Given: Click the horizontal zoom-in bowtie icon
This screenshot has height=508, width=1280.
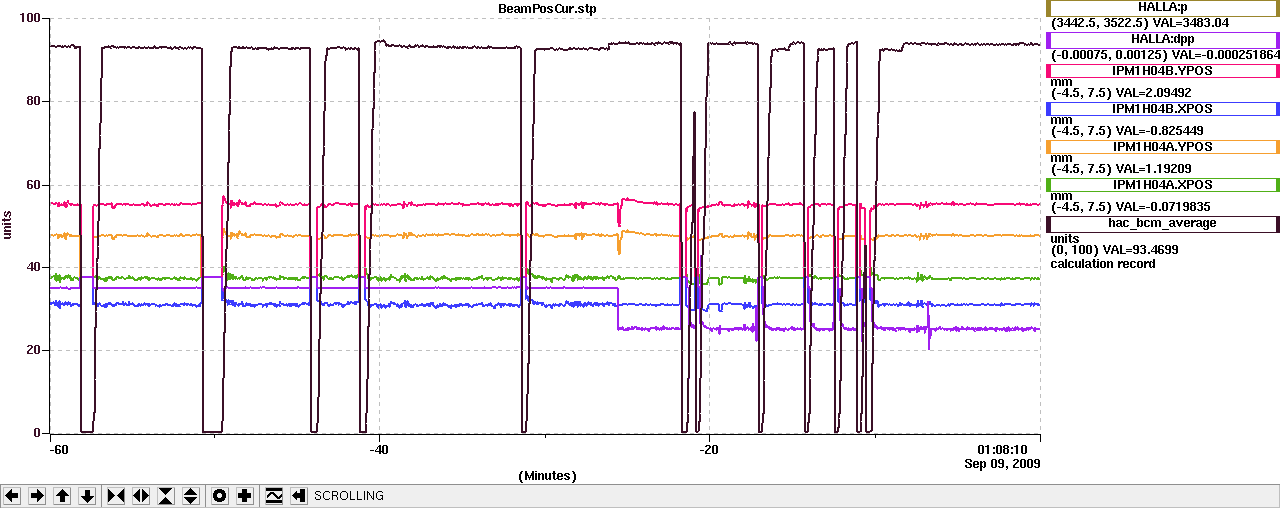Looking at the screenshot, I should pos(116,496).
